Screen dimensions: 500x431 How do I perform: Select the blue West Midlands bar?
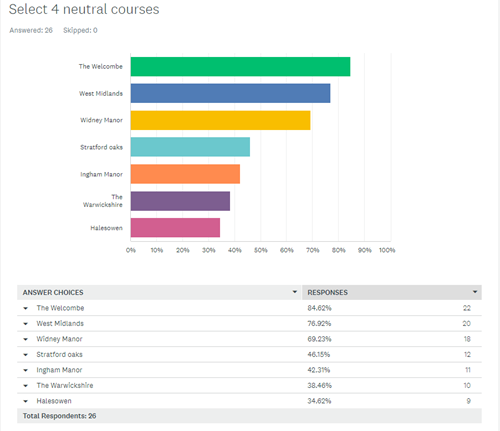[x=230, y=93]
